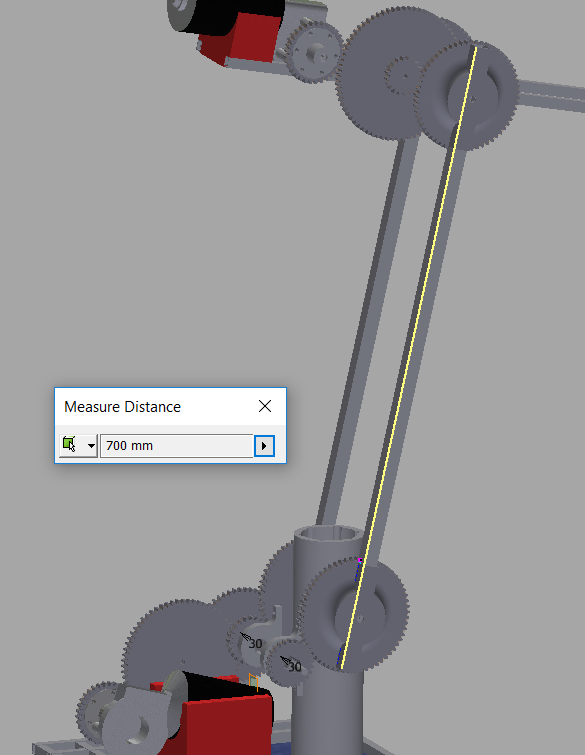Click the 700 mm measurement value field

(177, 446)
